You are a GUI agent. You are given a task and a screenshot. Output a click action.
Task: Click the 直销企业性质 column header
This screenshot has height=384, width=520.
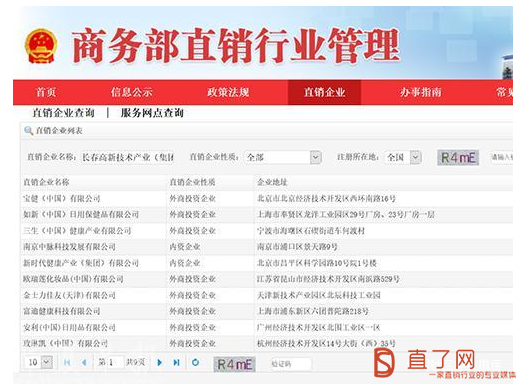192,182
